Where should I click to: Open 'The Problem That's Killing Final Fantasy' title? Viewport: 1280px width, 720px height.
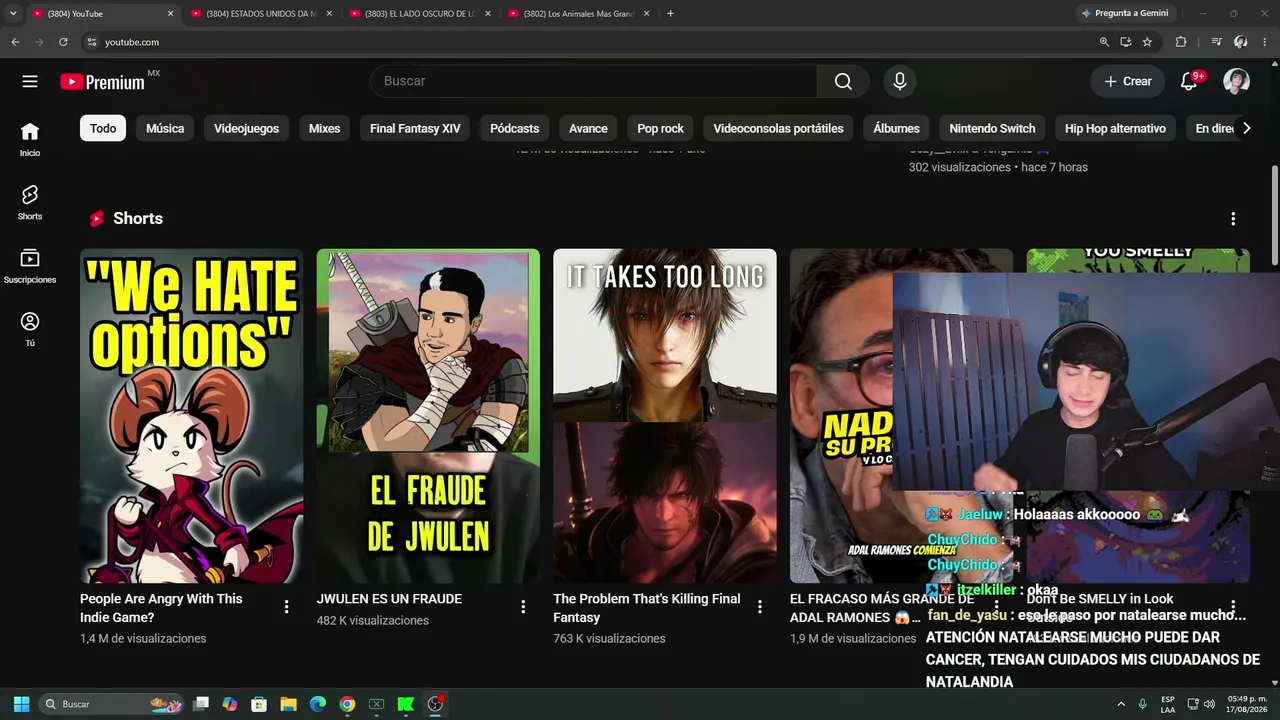pos(647,608)
